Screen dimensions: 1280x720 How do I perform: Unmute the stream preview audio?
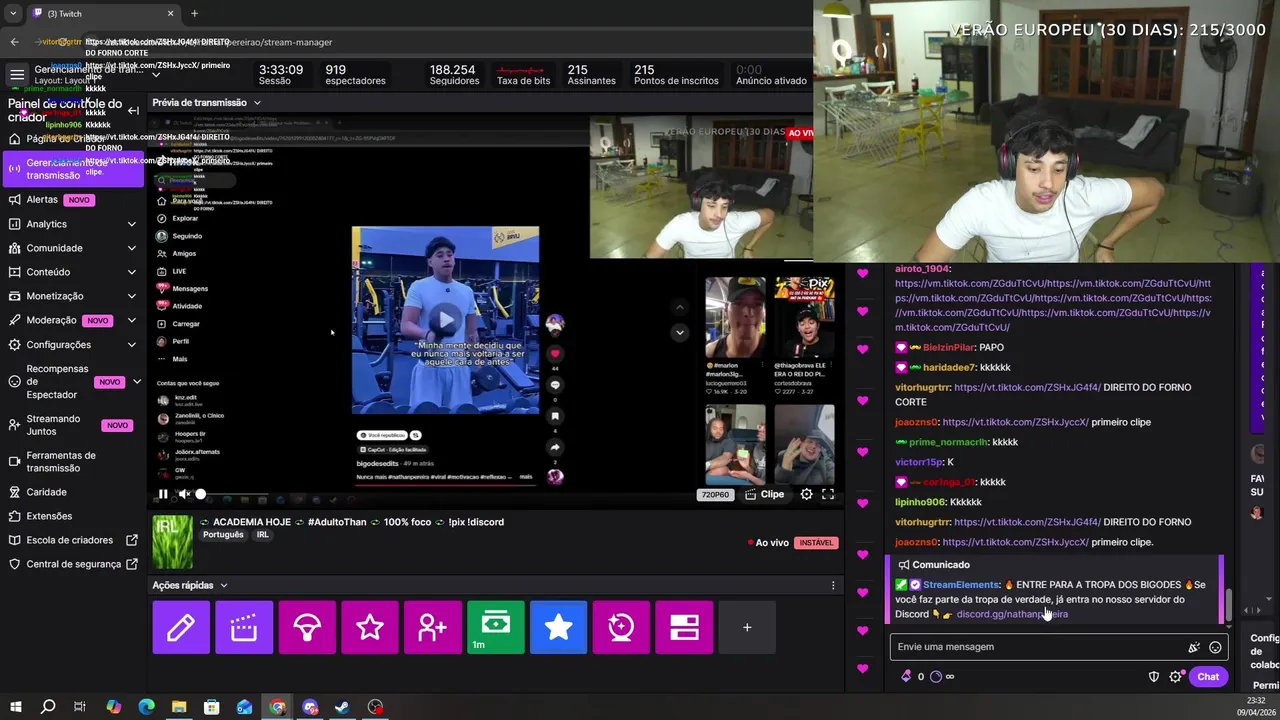tap(184, 494)
